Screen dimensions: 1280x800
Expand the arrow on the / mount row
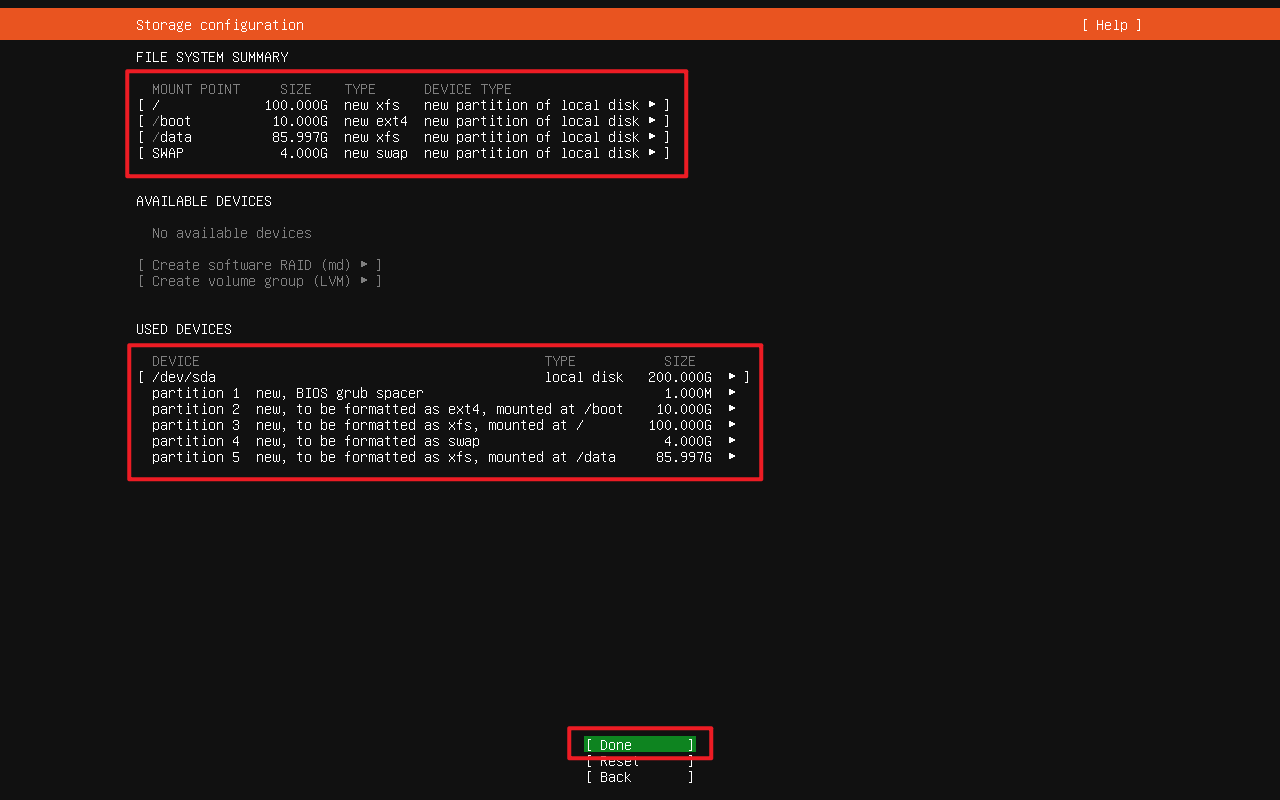click(x=652, y=105)
